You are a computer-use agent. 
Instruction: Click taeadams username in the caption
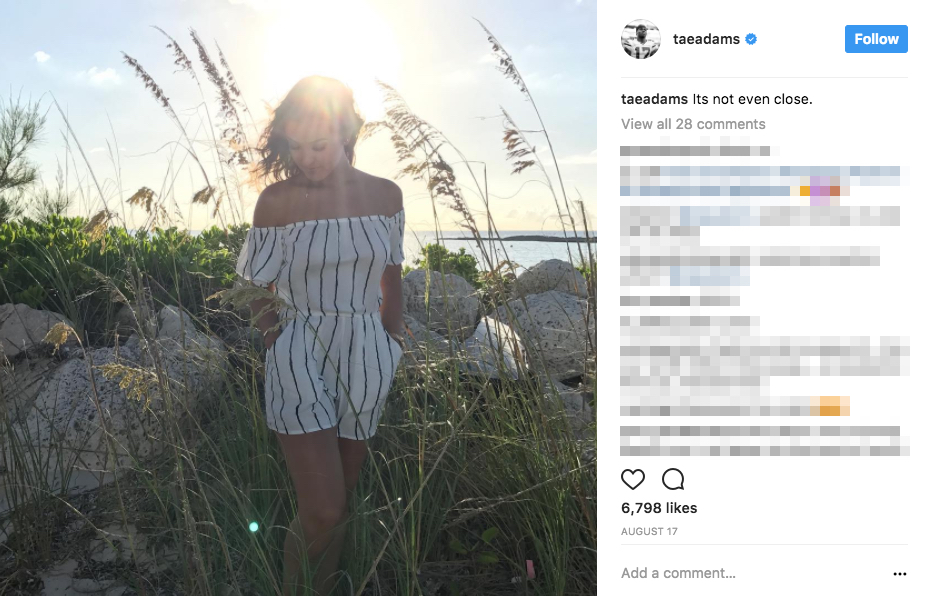(654, 99)
